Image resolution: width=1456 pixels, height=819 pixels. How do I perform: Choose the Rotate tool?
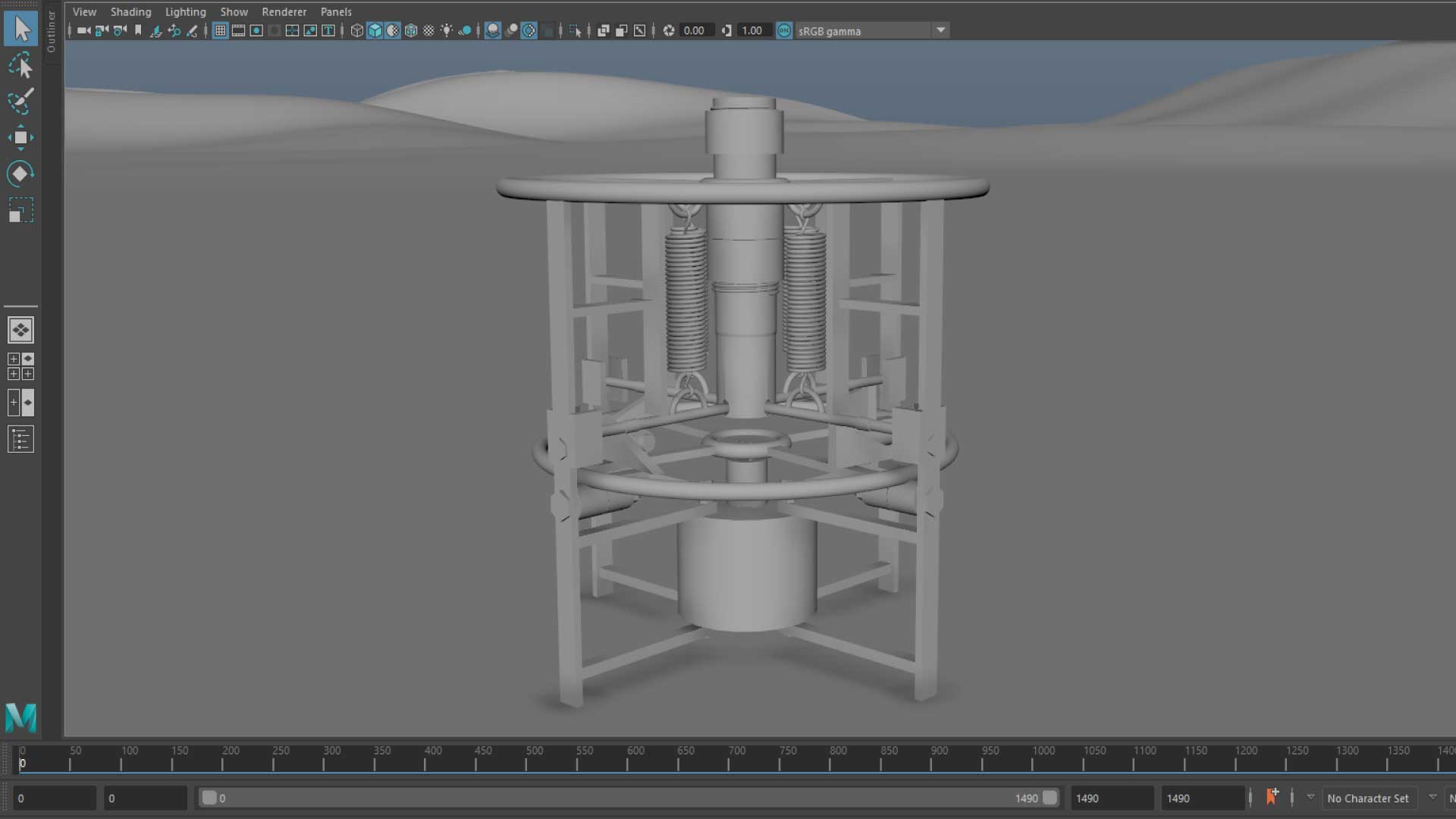(20, 174)
